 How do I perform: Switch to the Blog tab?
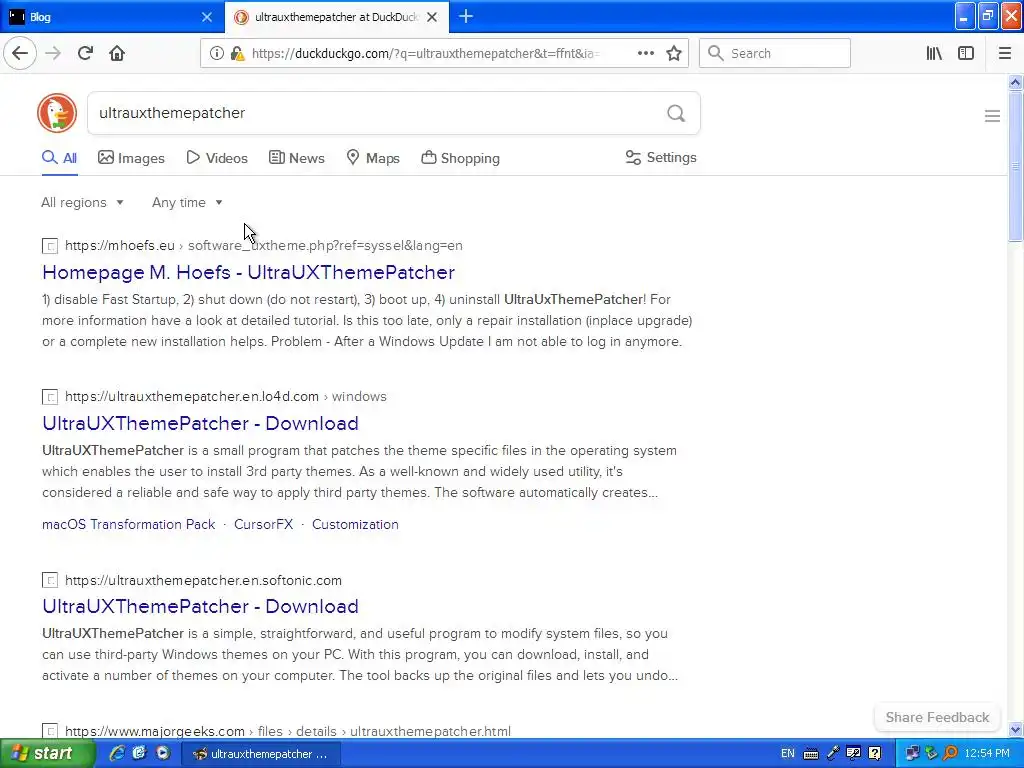(111, 17)
